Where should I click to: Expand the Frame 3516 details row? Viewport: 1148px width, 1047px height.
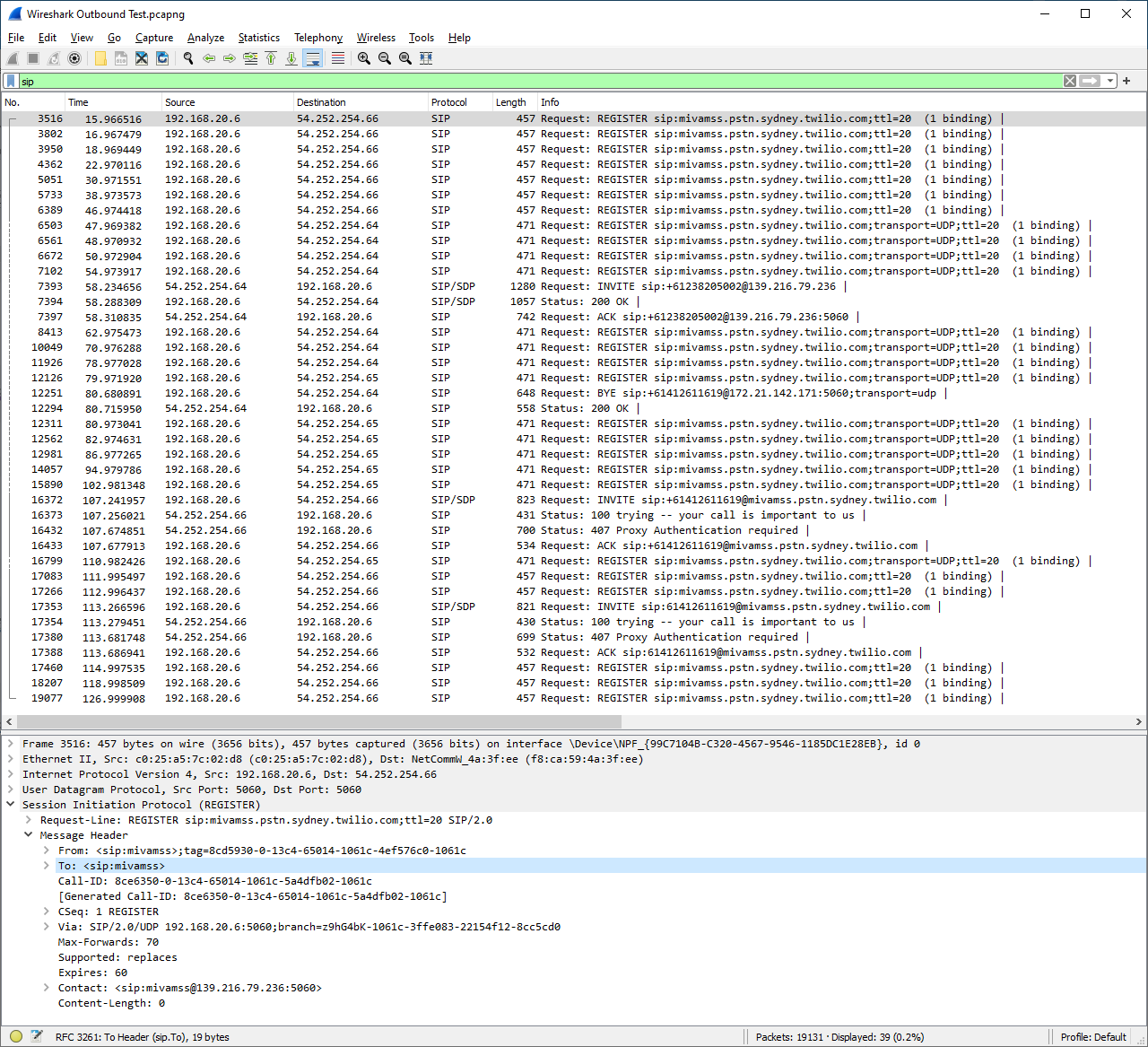click(x=11, y=744)
